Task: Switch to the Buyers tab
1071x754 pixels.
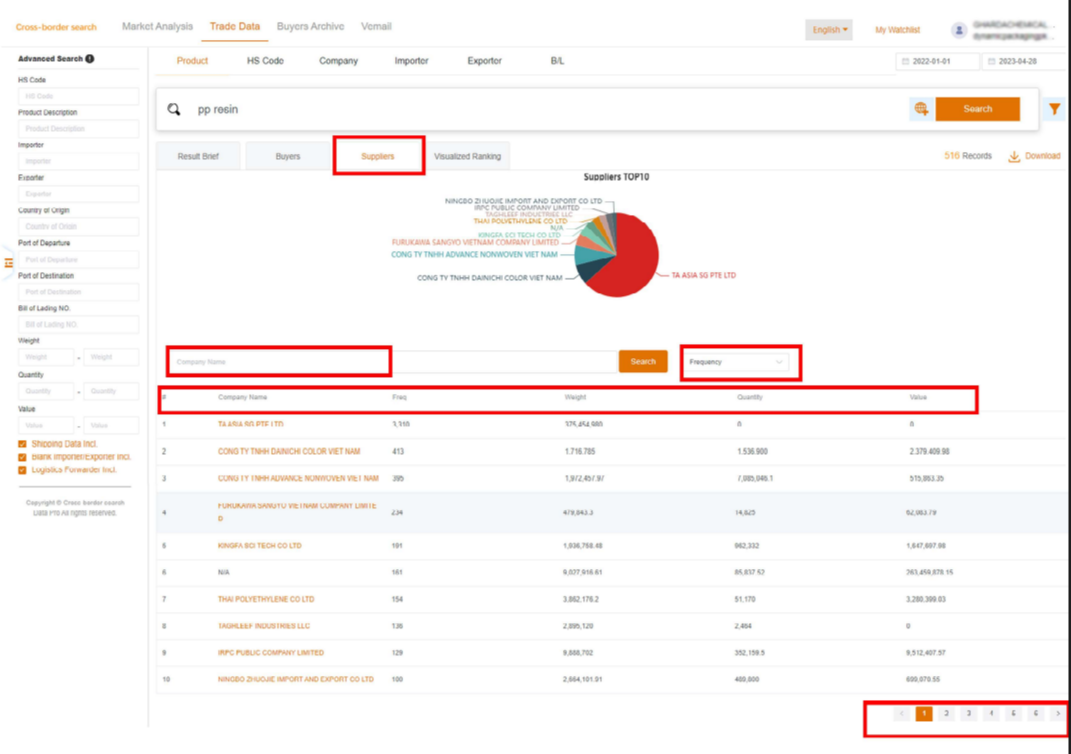Action: pos(287,157)
